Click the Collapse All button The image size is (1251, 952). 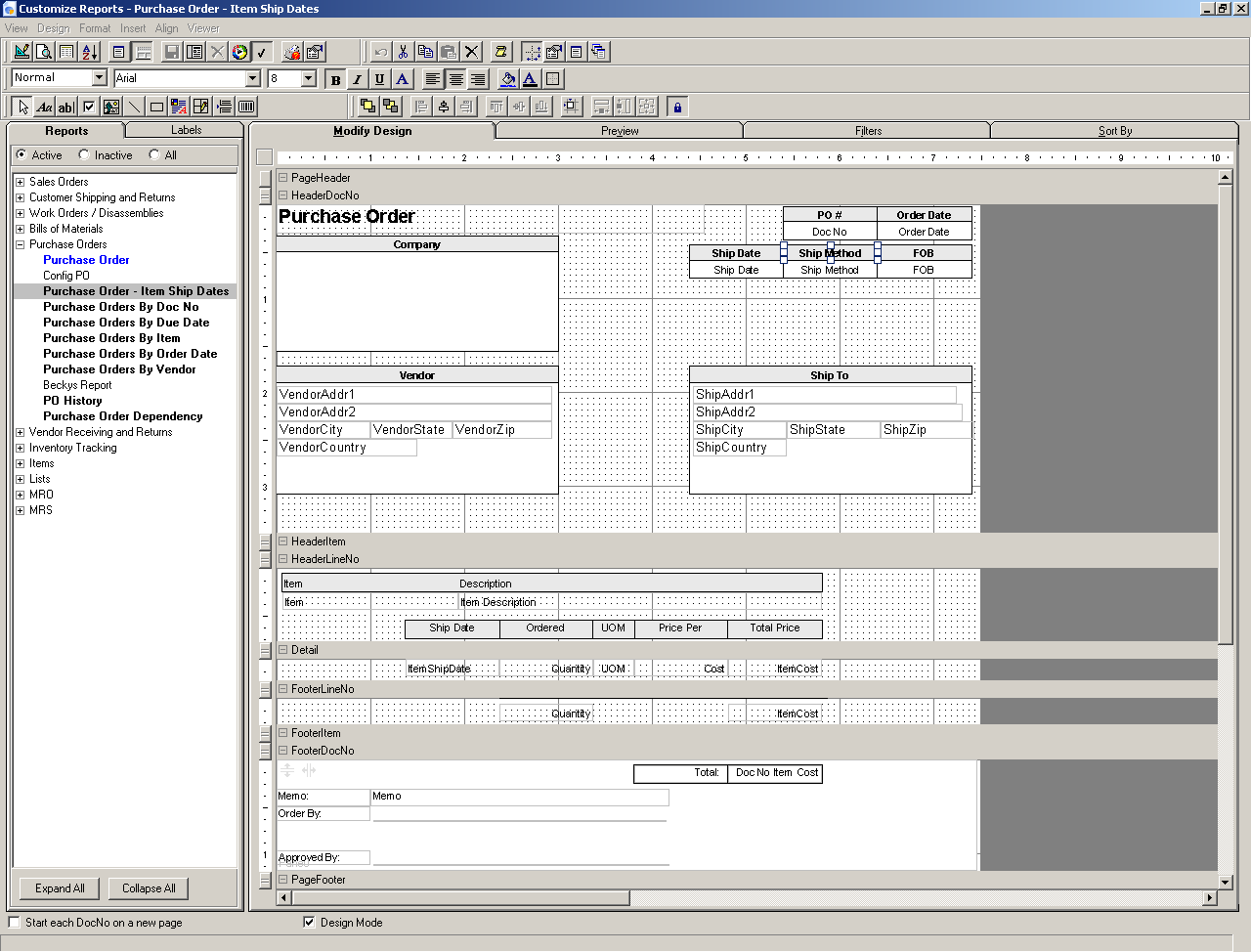(x=149, y=888)
